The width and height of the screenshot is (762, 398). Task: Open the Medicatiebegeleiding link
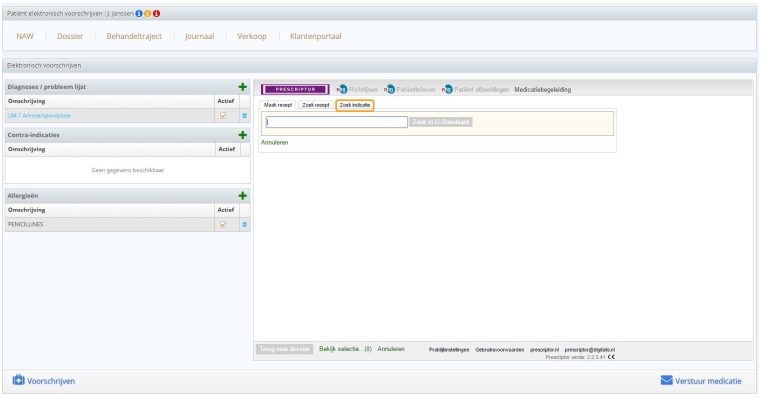[543, 89]
